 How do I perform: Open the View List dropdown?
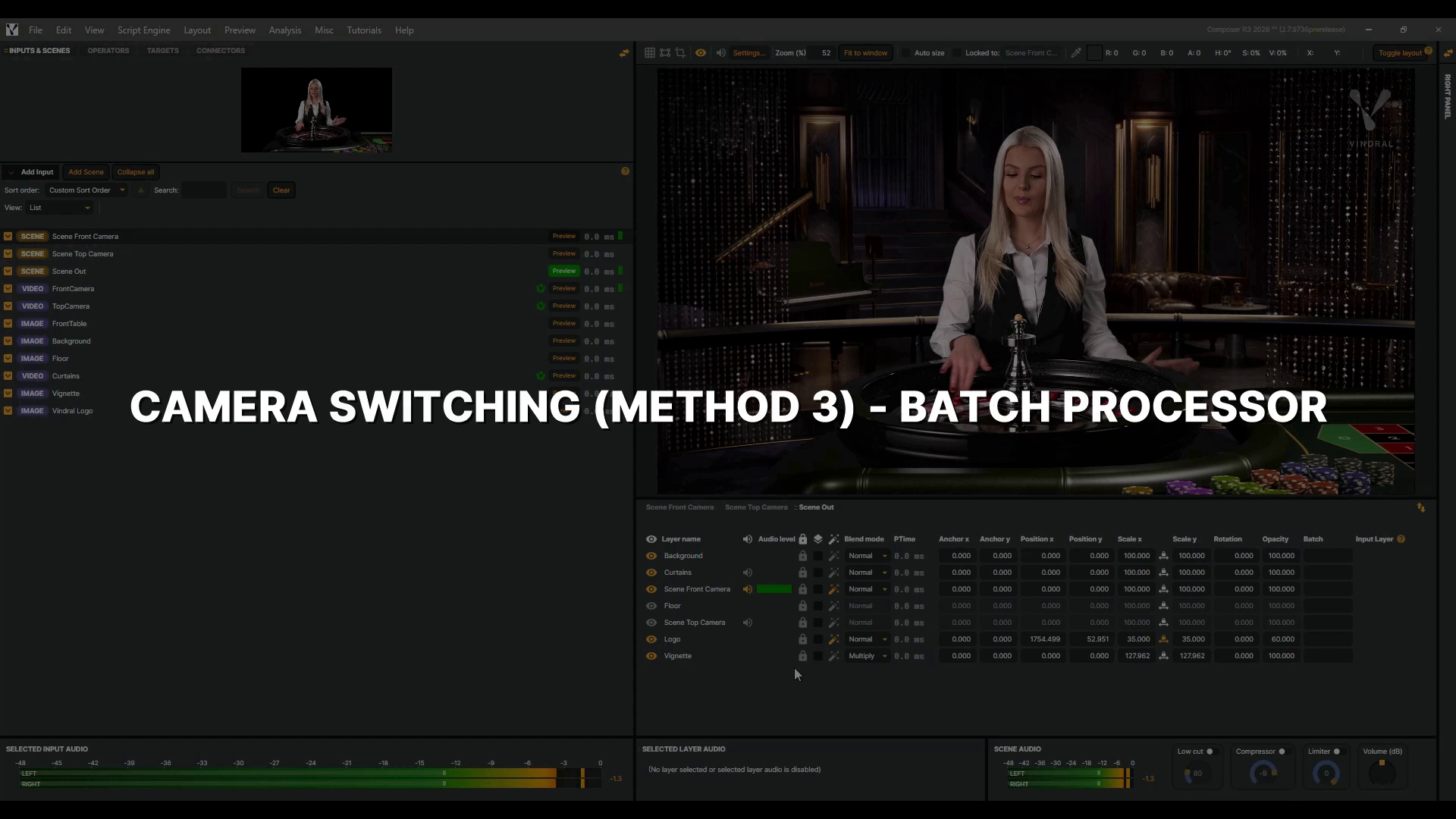click(x=60, y=208)
